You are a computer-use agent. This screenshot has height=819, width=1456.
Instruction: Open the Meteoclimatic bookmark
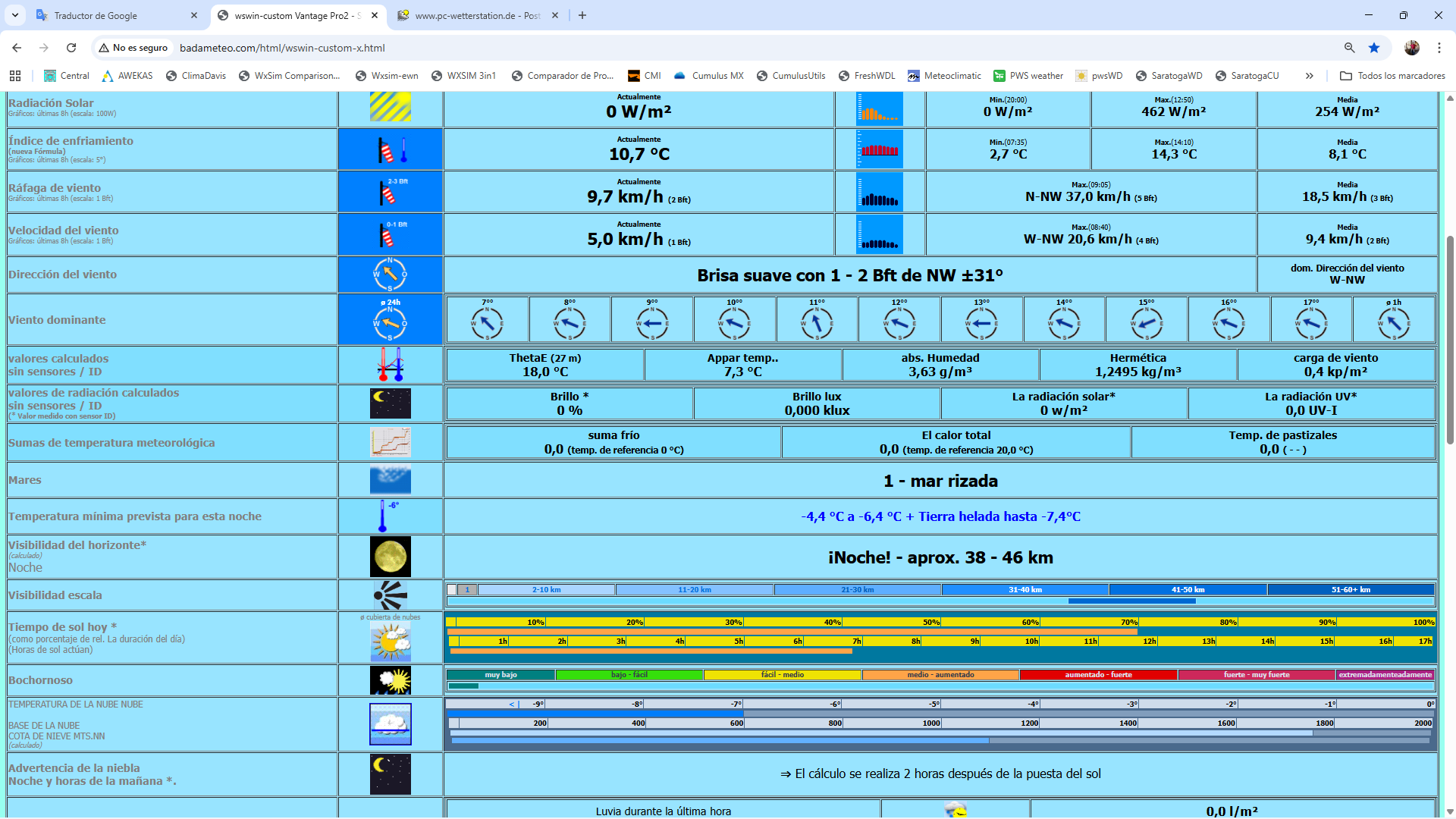coord(944,76)
